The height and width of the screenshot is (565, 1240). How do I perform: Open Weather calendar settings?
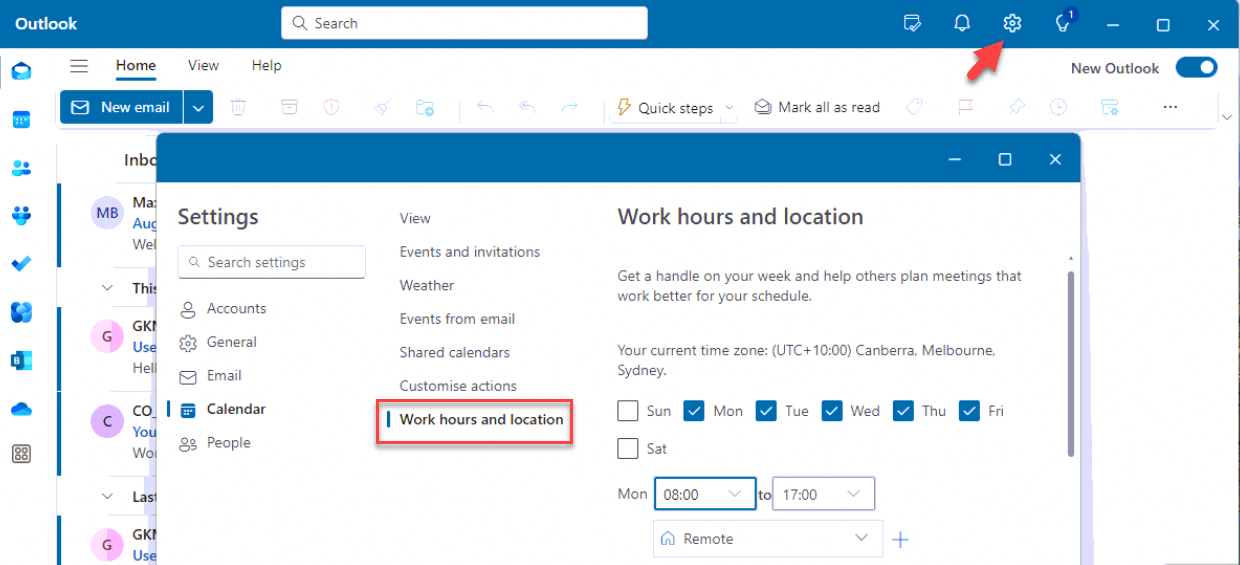(427, 285)
